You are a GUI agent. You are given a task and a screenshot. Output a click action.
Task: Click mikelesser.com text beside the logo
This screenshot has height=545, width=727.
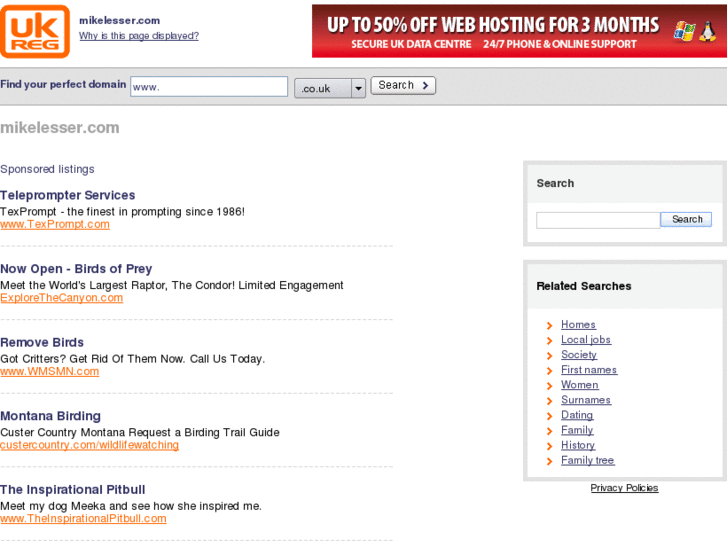coord(119,20)
